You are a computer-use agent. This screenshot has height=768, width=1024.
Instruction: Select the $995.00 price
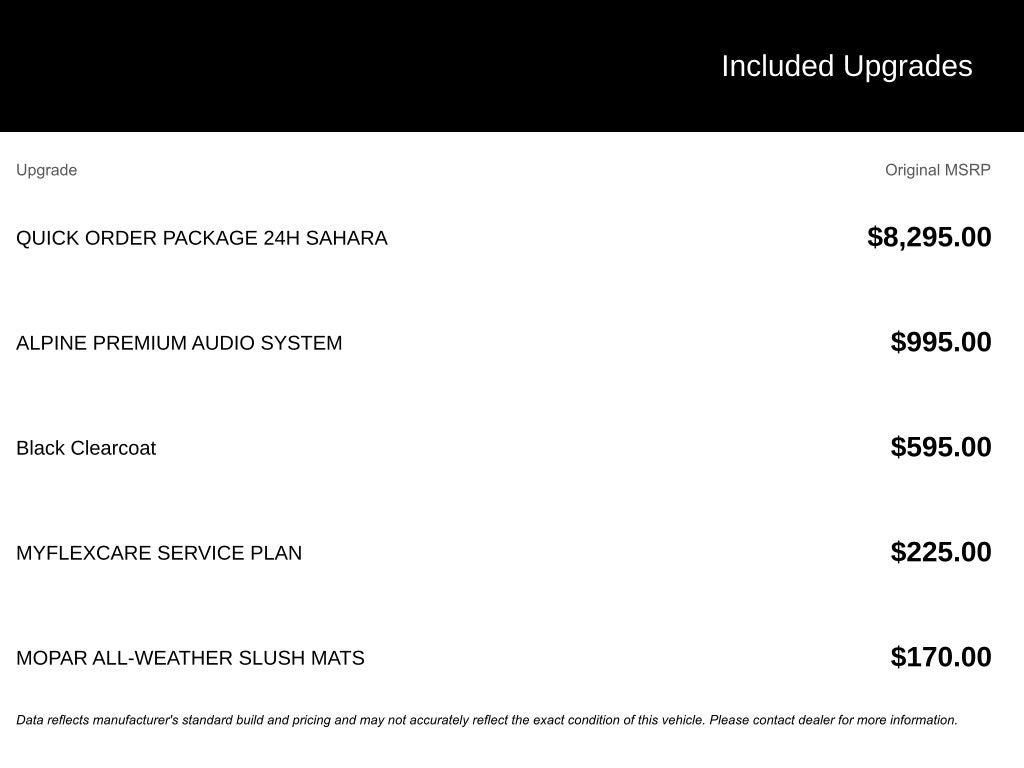tap(941, 342)
